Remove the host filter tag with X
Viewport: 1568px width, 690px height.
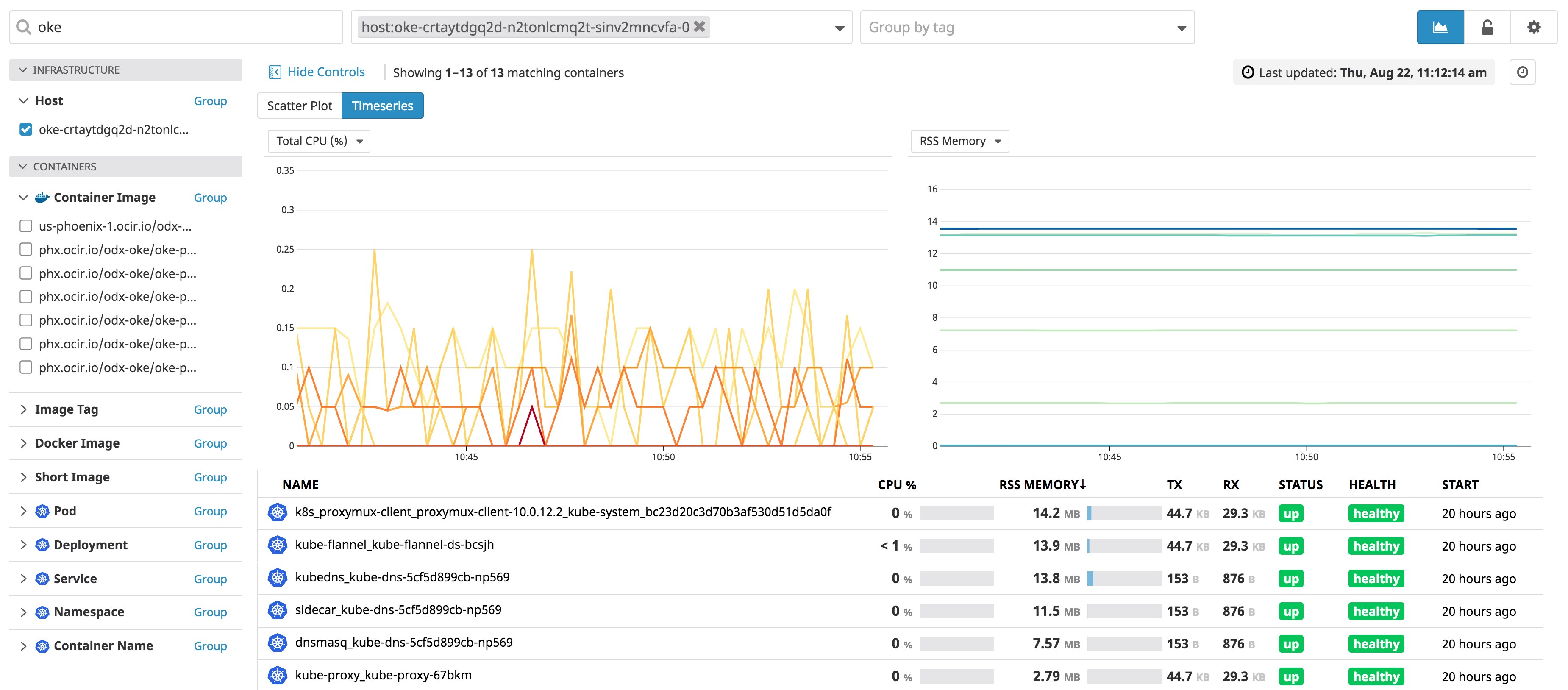699,27
